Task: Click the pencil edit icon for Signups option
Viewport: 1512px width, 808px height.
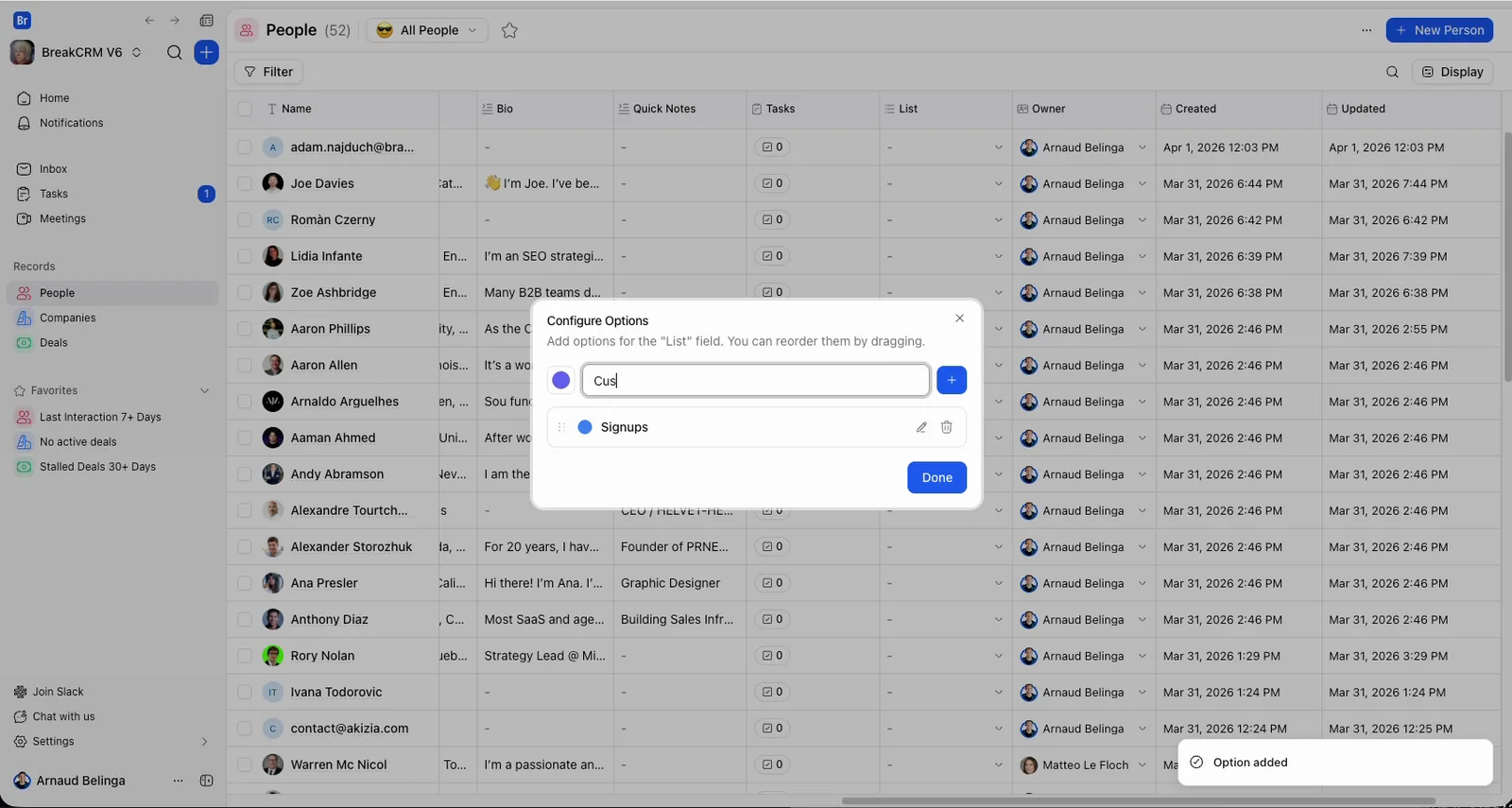Action: (x=921, y=427)
